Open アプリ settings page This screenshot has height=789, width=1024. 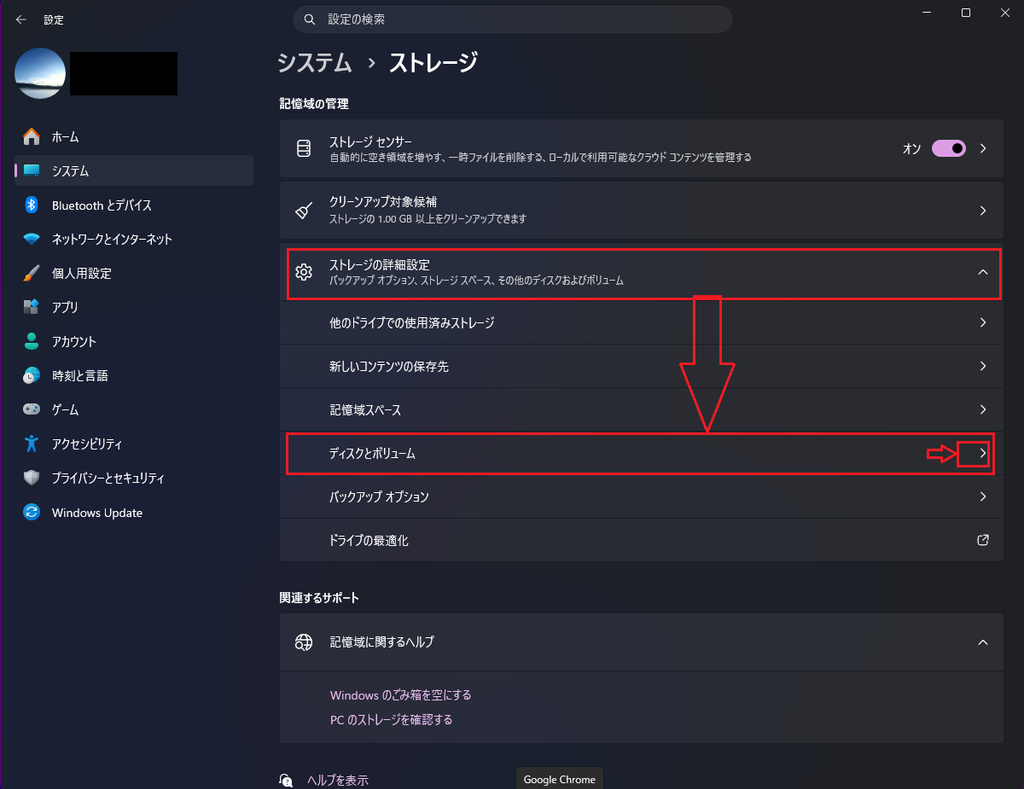(134, 307)
